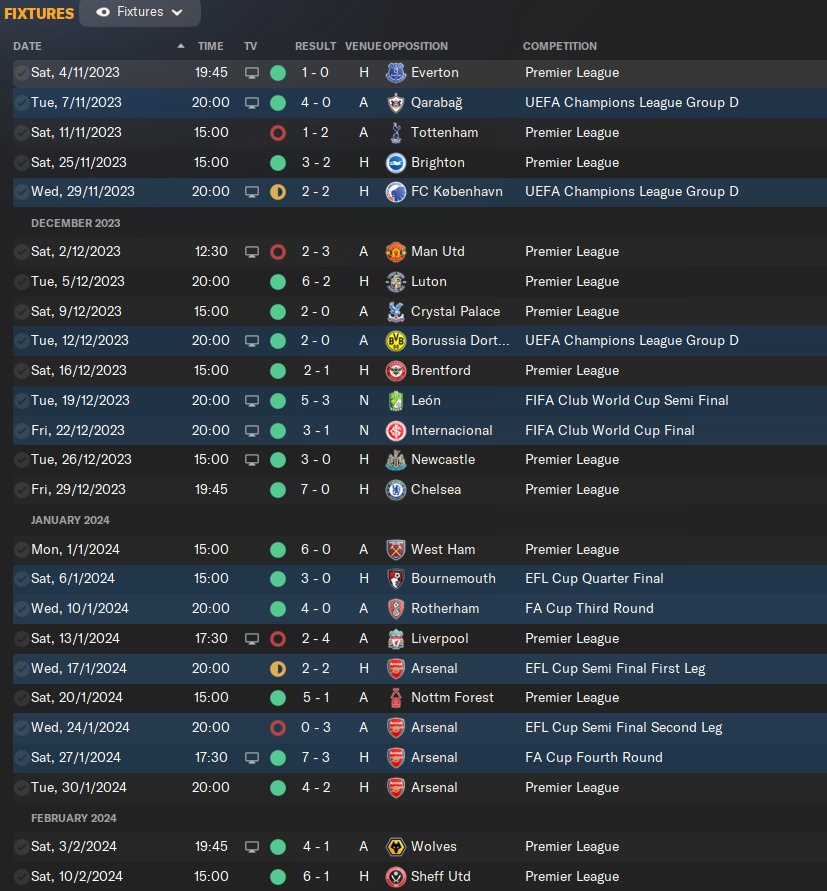Toggle the checkmark beside Sat, 4/11/2023
The height and width of the screenshot is (891, 827).
coord(21,73)
